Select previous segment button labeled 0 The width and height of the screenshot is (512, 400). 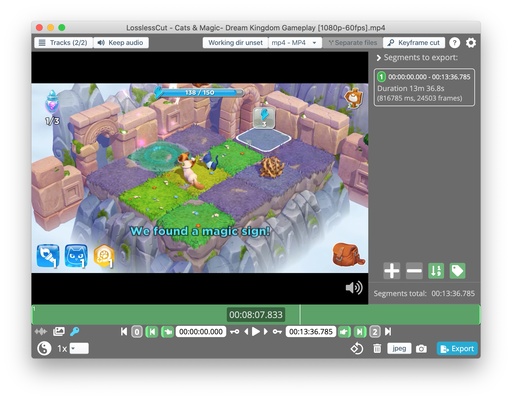137,332
